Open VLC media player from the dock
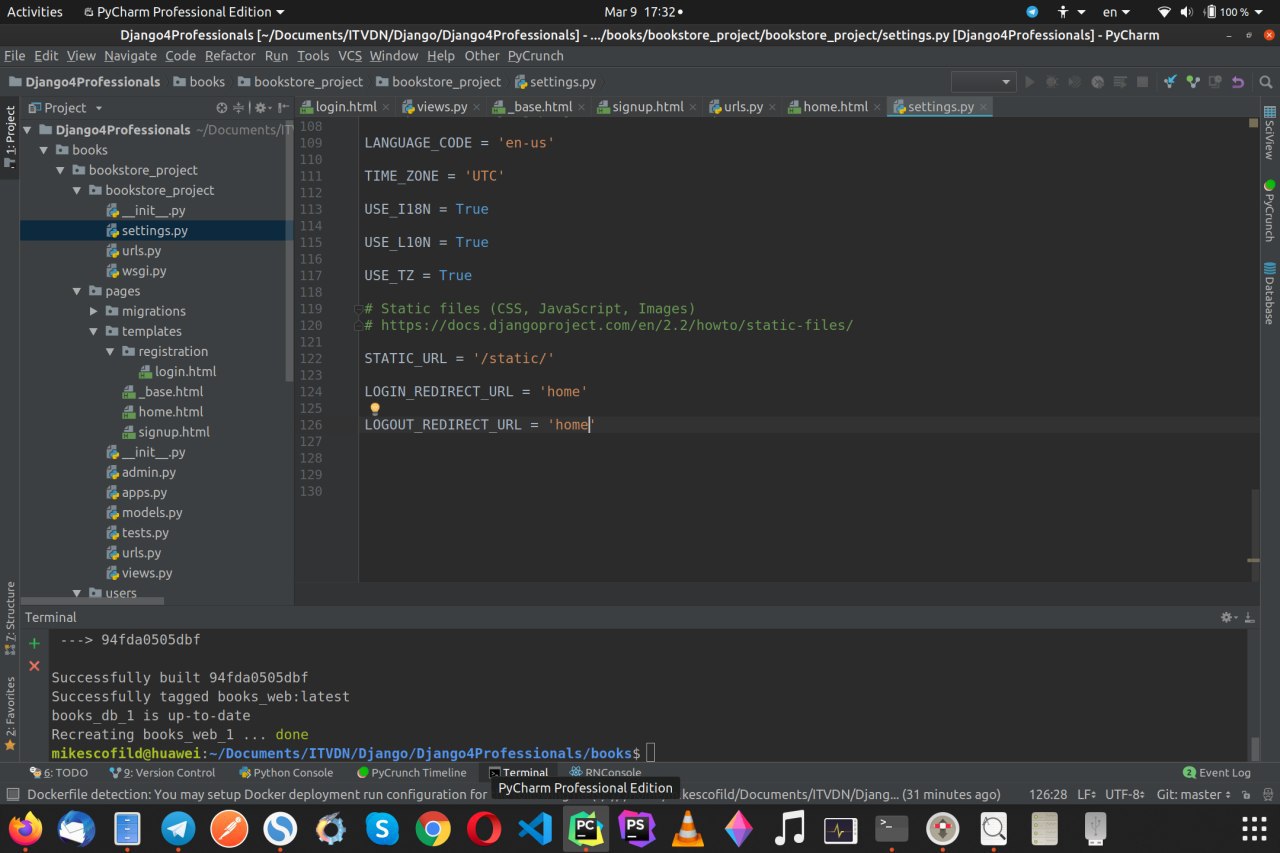 687,828
